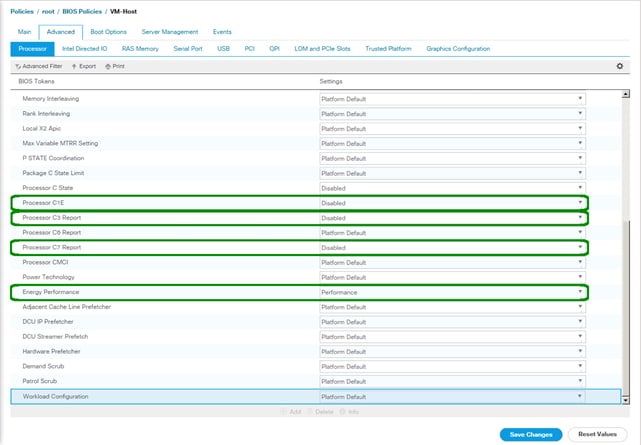This screenshot has height=445, width=641.
Task: Open the Processor CMCI dropdown
Action: pos(452,262)
